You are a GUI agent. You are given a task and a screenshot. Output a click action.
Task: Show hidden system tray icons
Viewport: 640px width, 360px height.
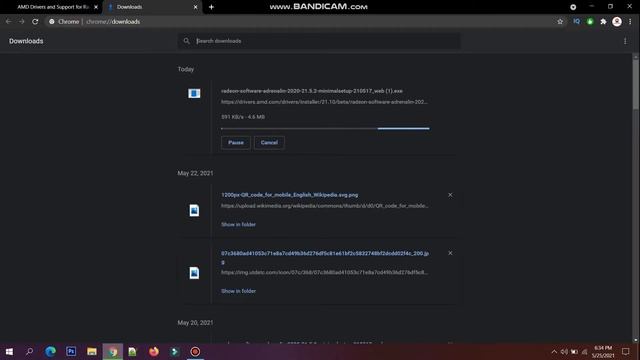click(554, 351)
